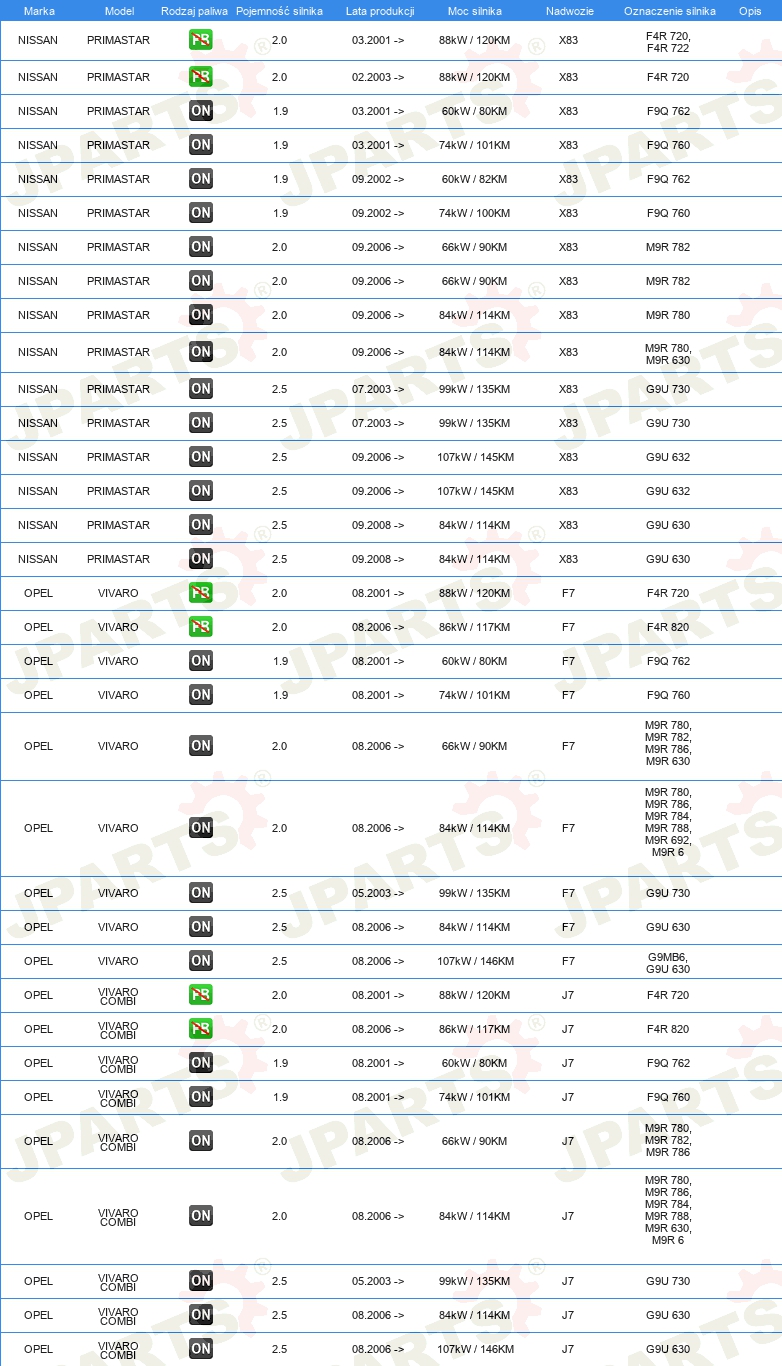
Task: Select '05.2003 ->' in Vivaro F7 row
Action: [x=378, y=893]
